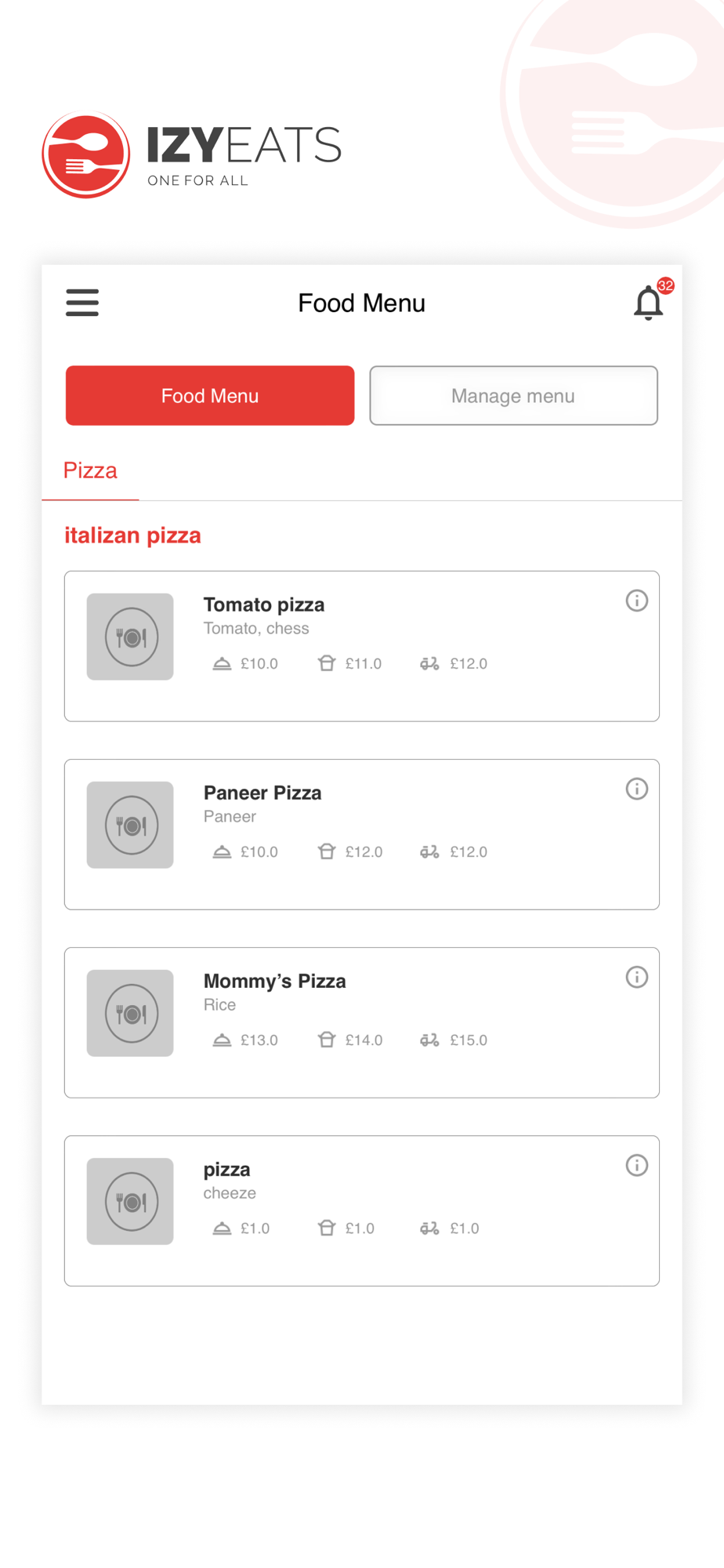724x1568 pixels.
Task: Select the Food Menu button
Action: click(x=210, y=396)
